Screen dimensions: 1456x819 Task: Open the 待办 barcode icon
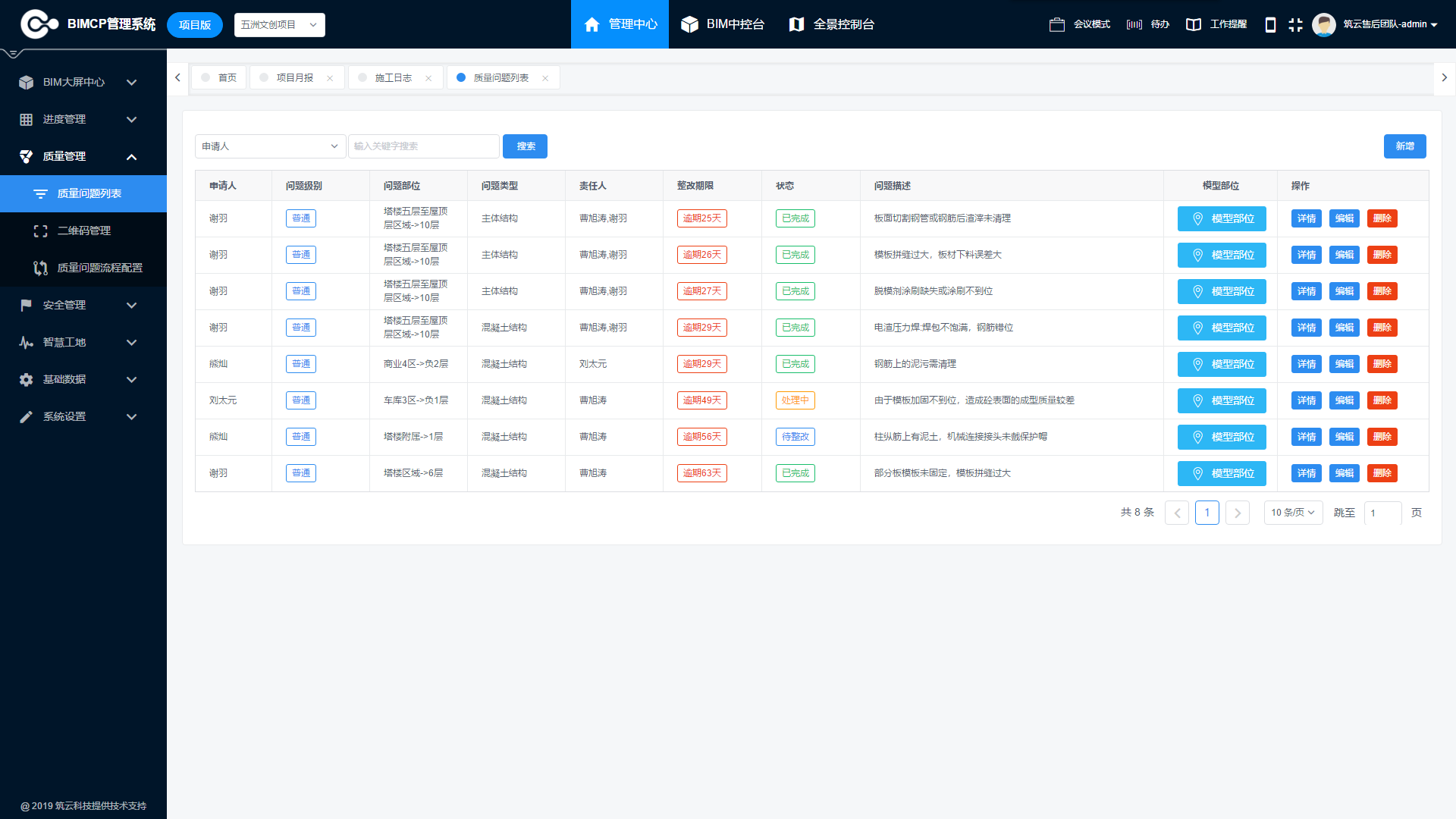[1134, 24]
